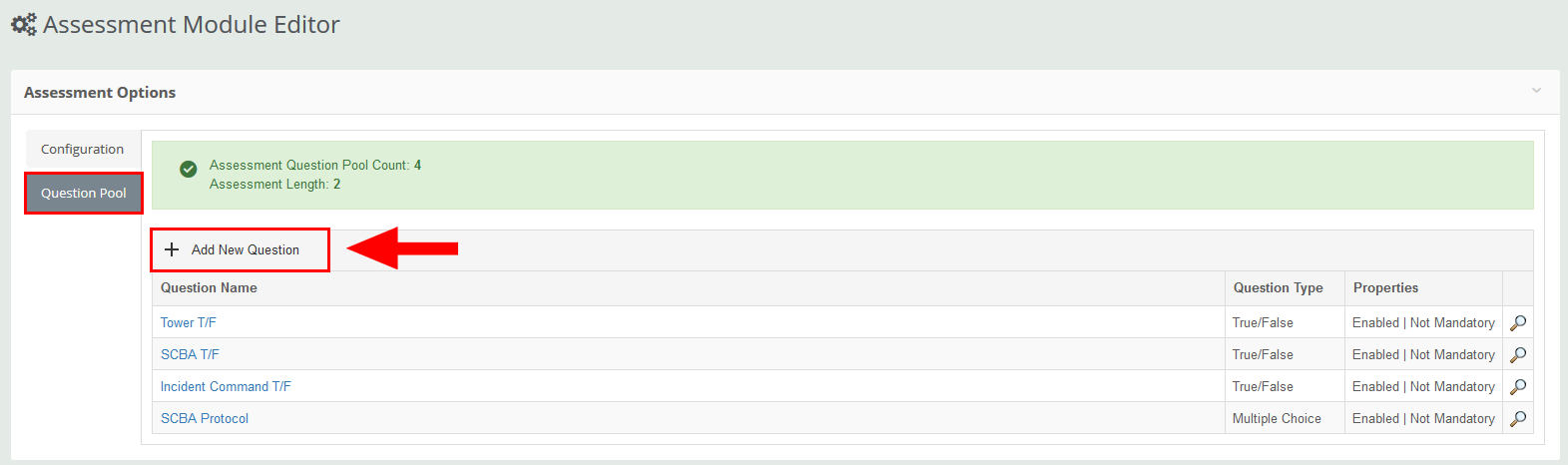Open the SCBA Protocol question
Viewport: 1568px width, 465px height.
[205, 419]
